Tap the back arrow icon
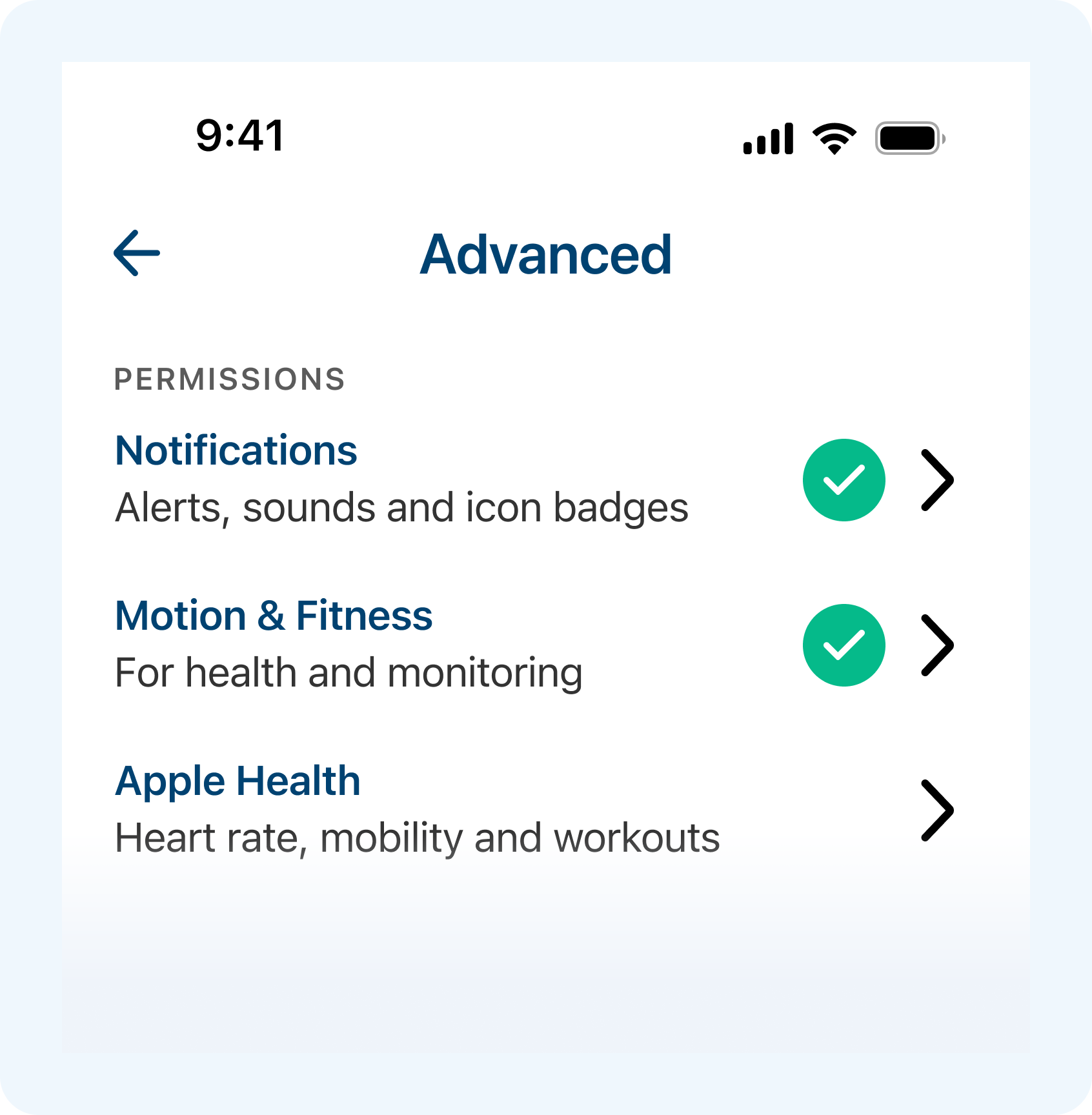This screenshot has width=1092, height=1115. 137,253
